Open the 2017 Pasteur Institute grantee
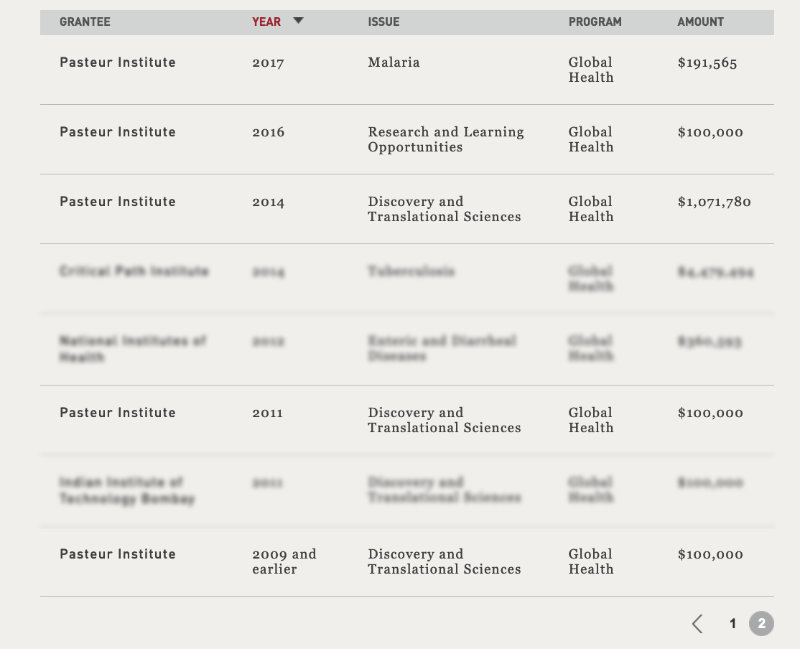The height and width of the screenshot is (649, 800). 117,62
